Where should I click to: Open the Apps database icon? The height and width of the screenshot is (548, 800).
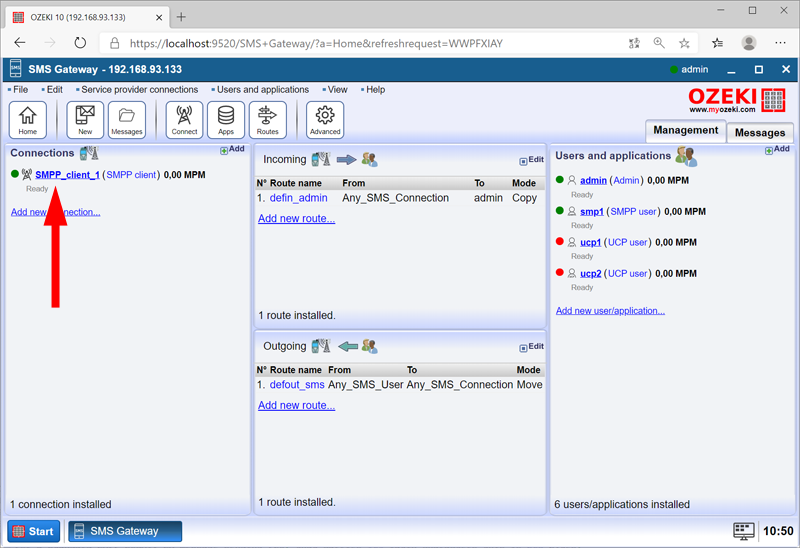(x=226, y=120)
